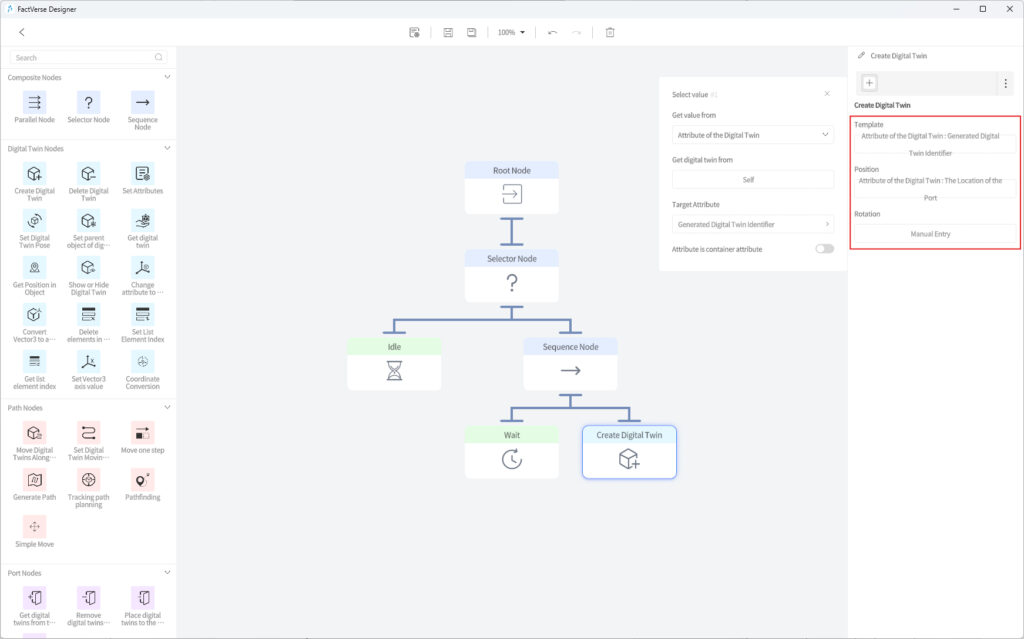1024x639 pixels.
Task: Select the Selector Node on canvas
Action: click(x=511, y=276)
